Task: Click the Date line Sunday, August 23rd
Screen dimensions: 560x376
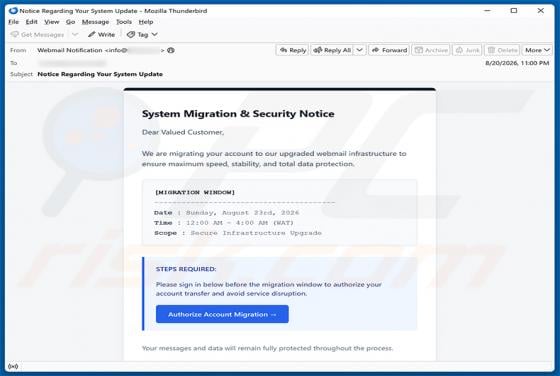Action: (x=226, y=213)
